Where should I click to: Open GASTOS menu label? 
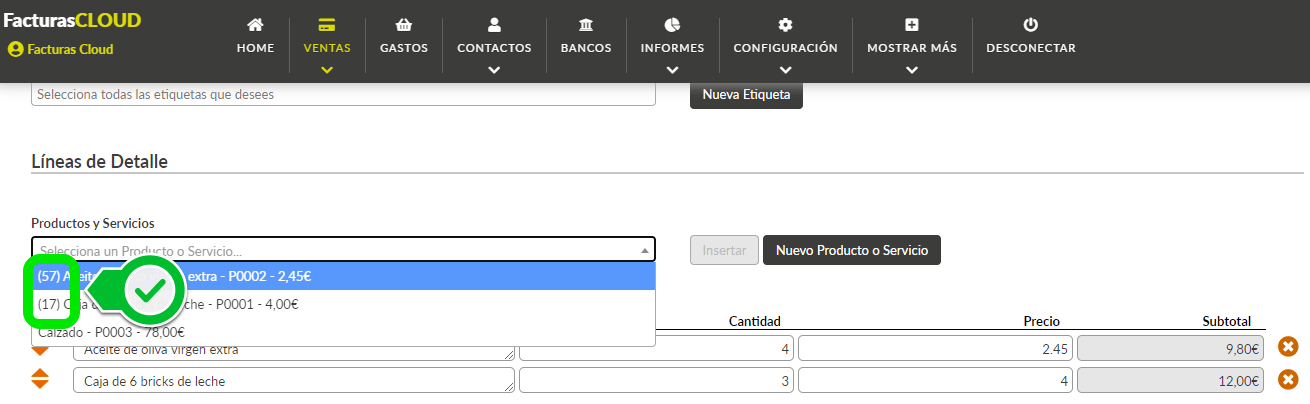403,48
